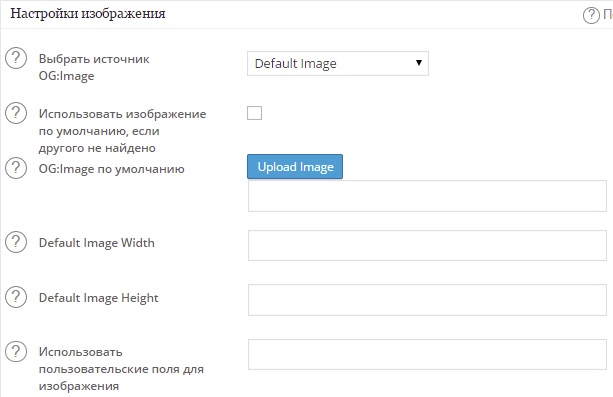This screenshot has height=397, width=613.
Task: Enable use default image if none found checkbox
Action: pos(255,113)
